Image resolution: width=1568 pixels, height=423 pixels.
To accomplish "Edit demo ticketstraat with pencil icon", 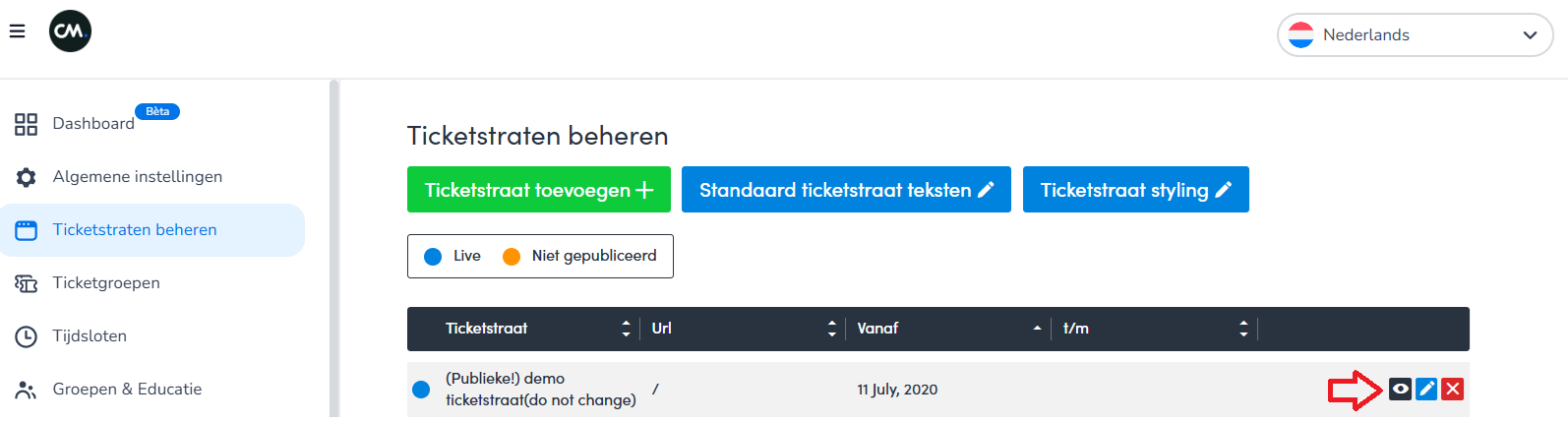I will [x=1426, y=389].
